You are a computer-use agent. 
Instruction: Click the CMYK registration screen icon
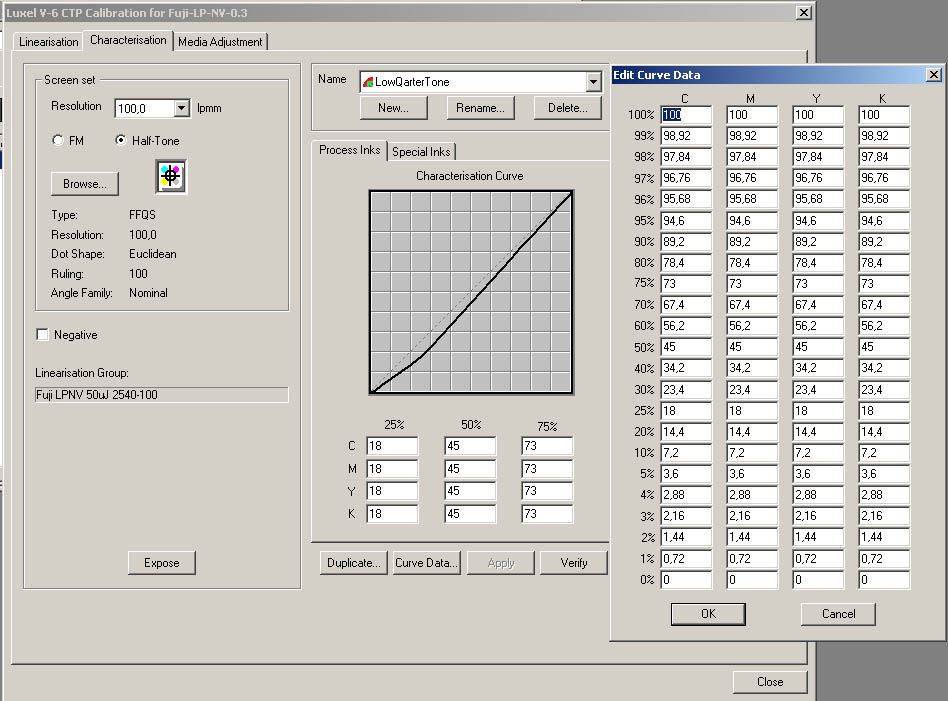point(171,177)
